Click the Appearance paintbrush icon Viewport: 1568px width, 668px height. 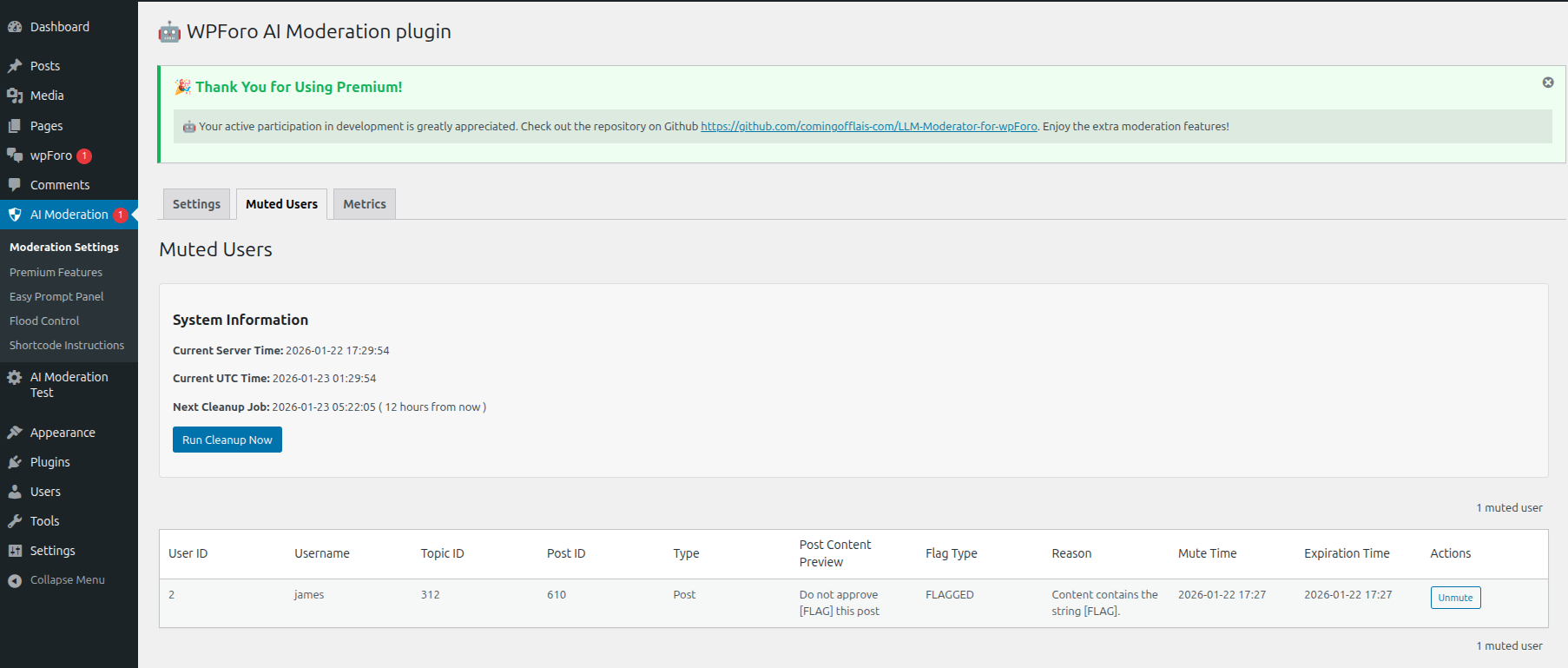(15, 433)
